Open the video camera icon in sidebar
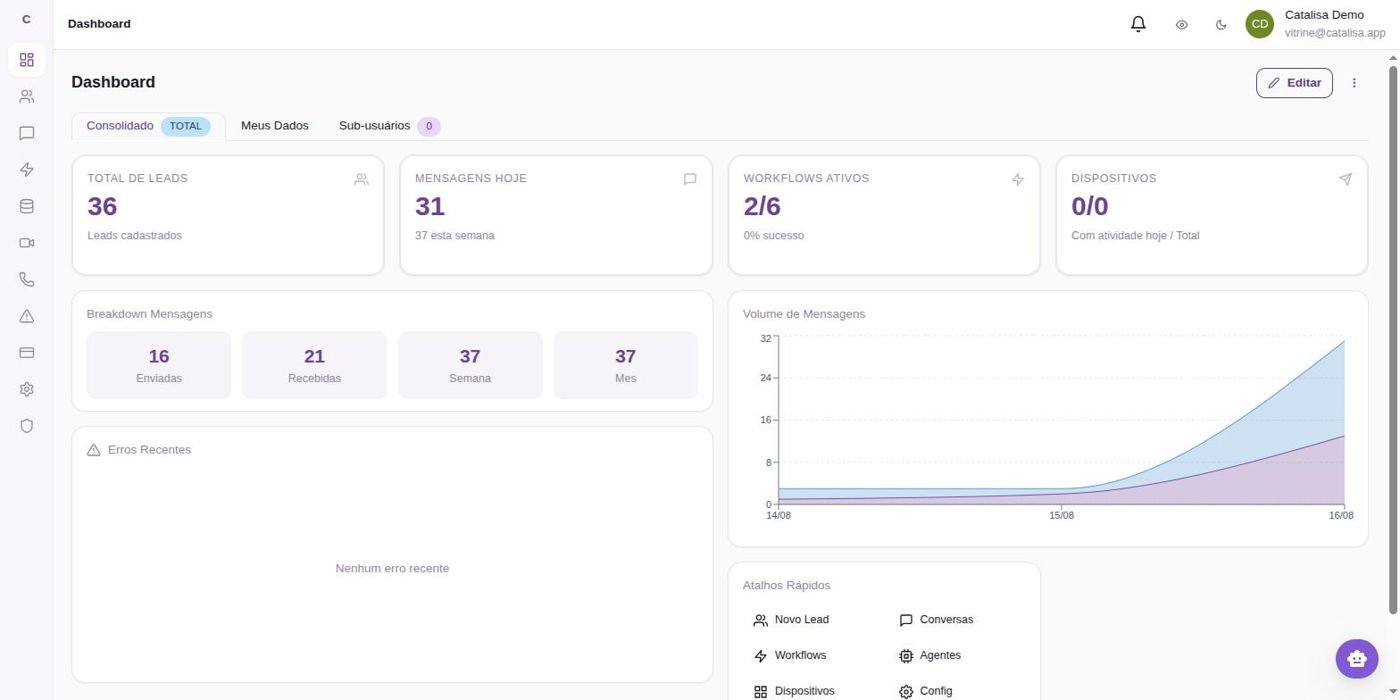The height and width of the screenshot is (700, 1400). [27, 243]
